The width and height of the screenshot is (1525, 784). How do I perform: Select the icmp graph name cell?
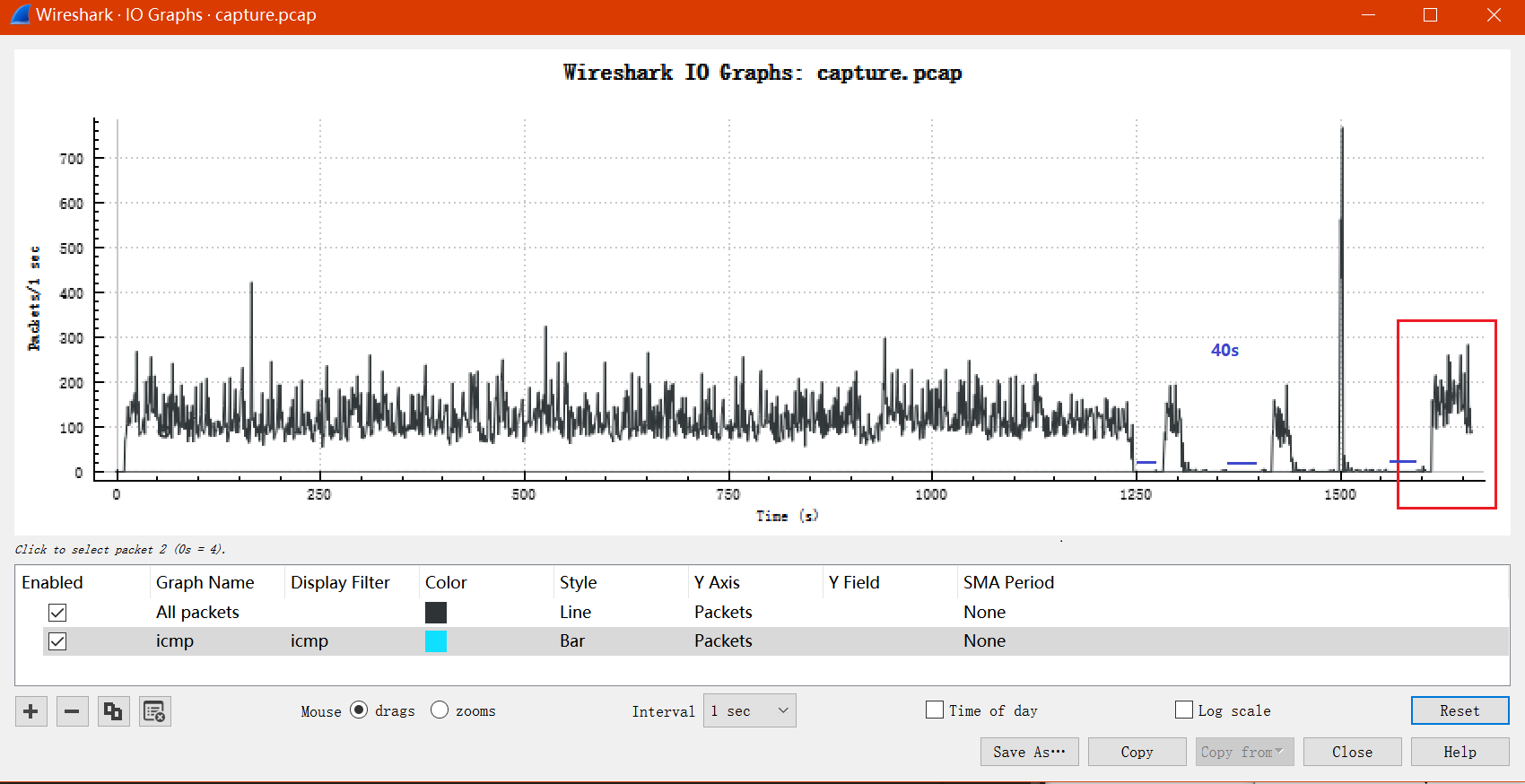click(x=175, y=641)
